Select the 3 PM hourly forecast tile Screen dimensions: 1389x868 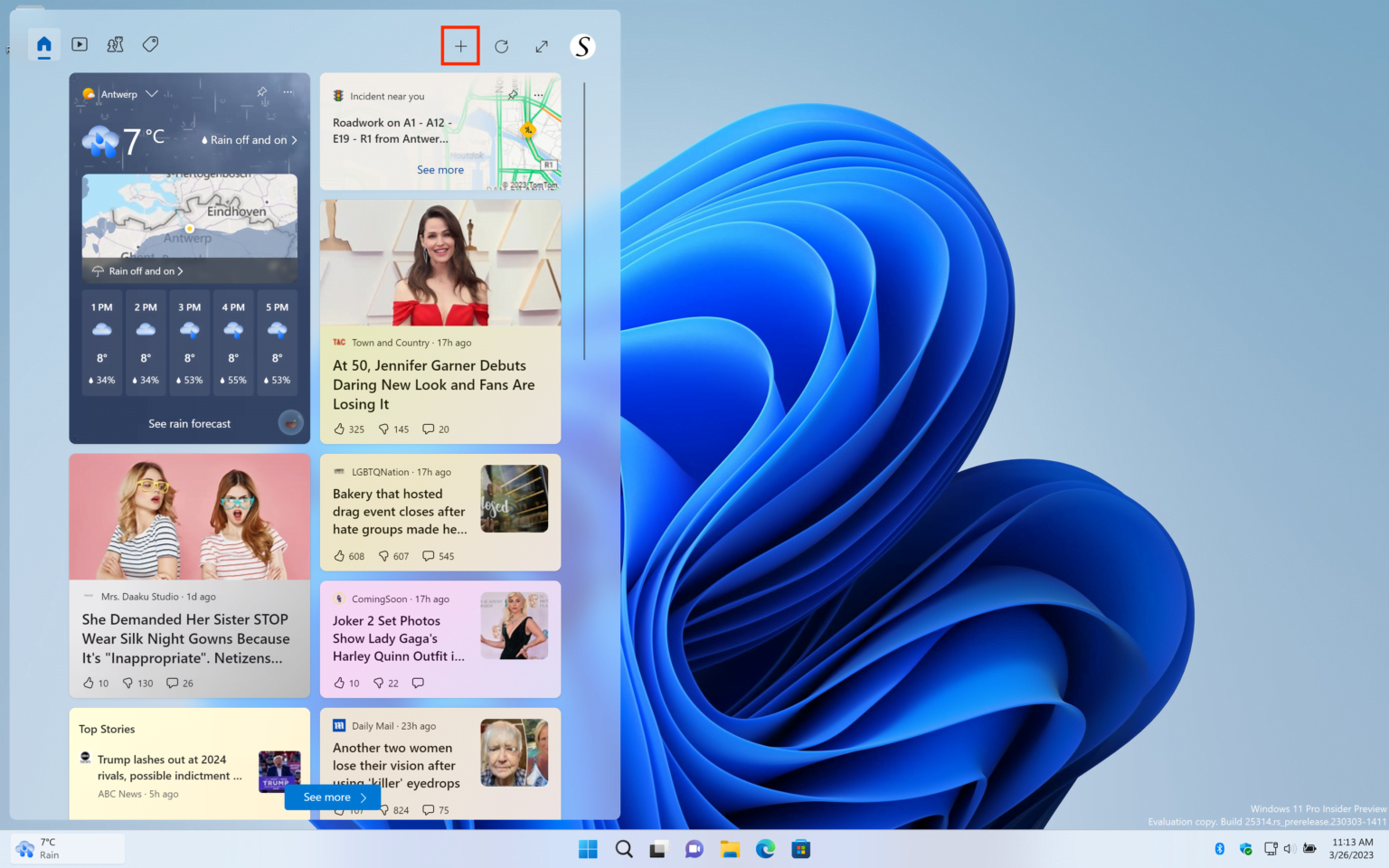coord(189,344)
